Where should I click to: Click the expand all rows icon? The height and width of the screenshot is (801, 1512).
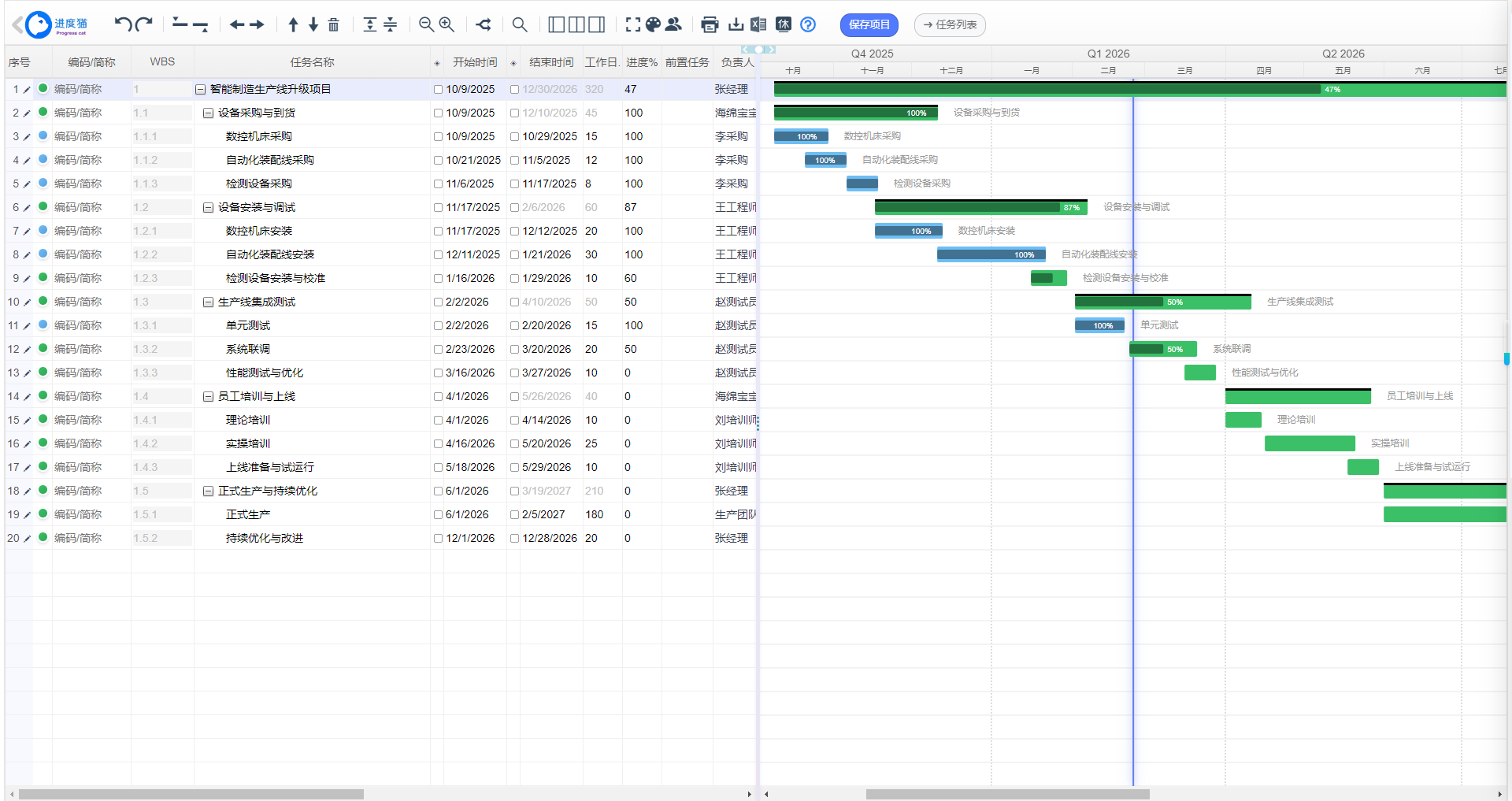tap(370, 24)
